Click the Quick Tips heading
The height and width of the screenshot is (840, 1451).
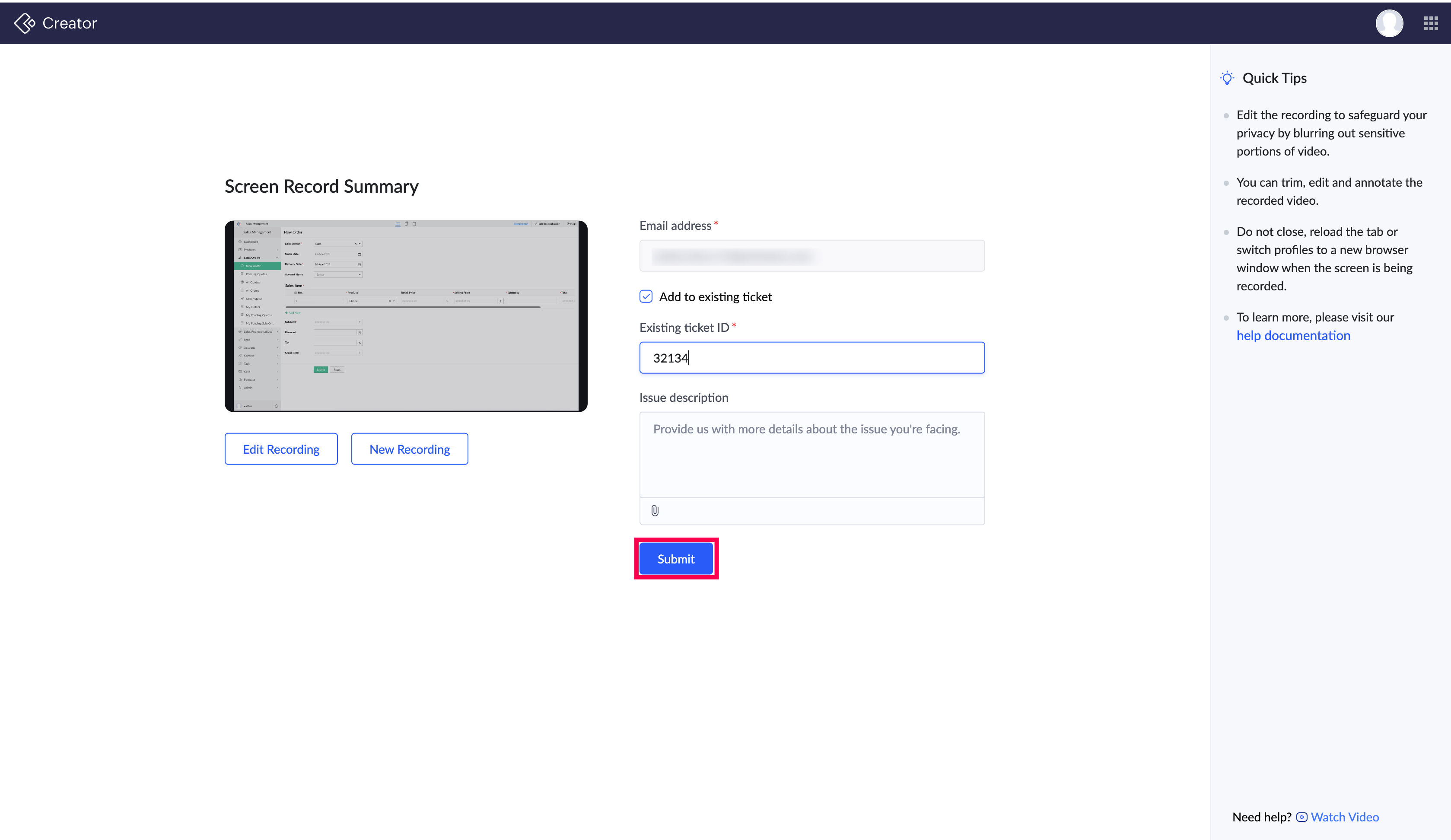coord(1274,78)
